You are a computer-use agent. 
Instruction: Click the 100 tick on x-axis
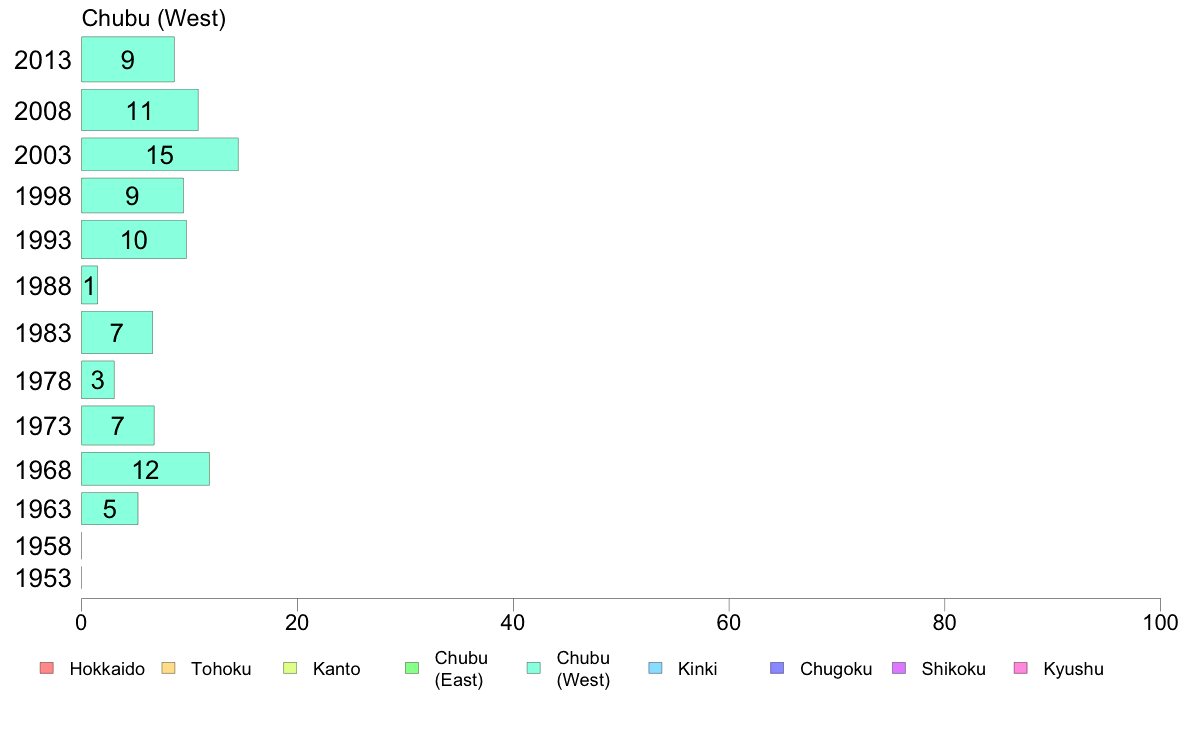point(1160,623)
